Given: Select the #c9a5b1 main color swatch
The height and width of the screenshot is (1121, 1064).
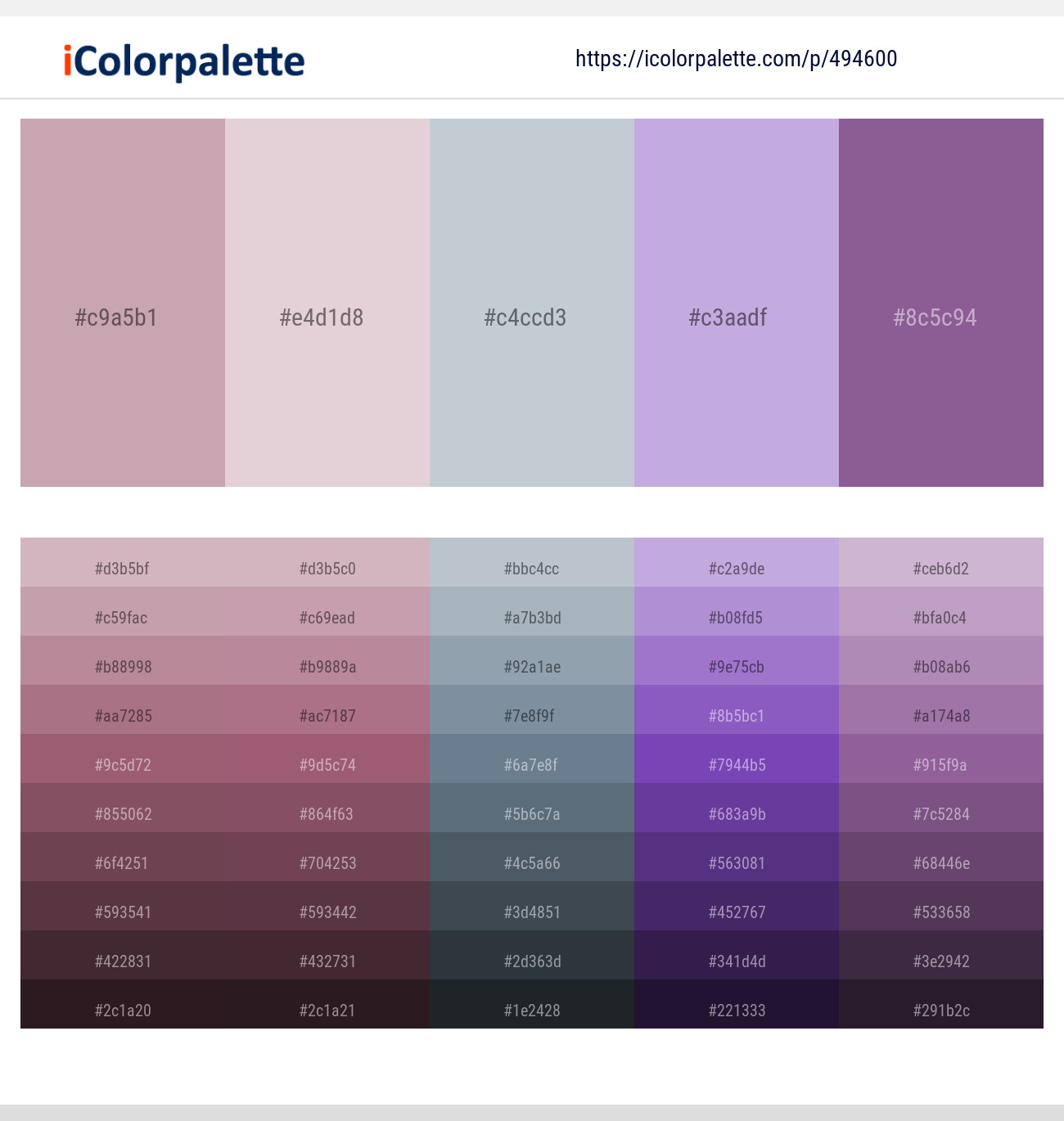Looking at the screenshot, I should tap(123, 303).
